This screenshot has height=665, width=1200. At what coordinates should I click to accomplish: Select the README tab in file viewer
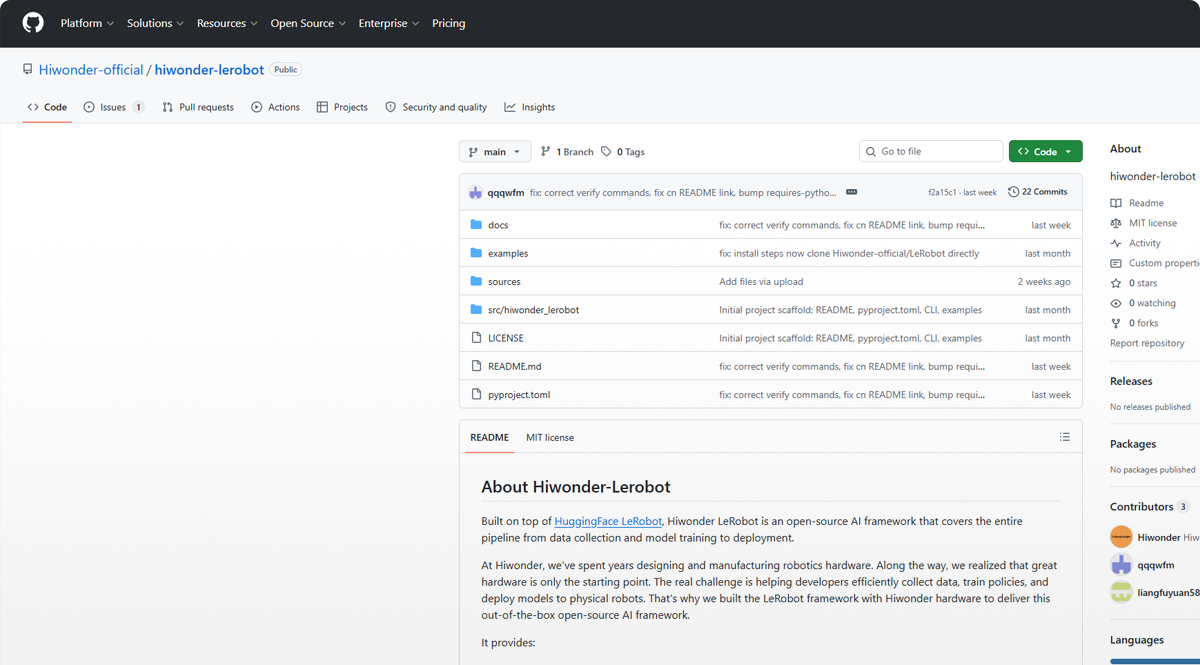(489, 437)
